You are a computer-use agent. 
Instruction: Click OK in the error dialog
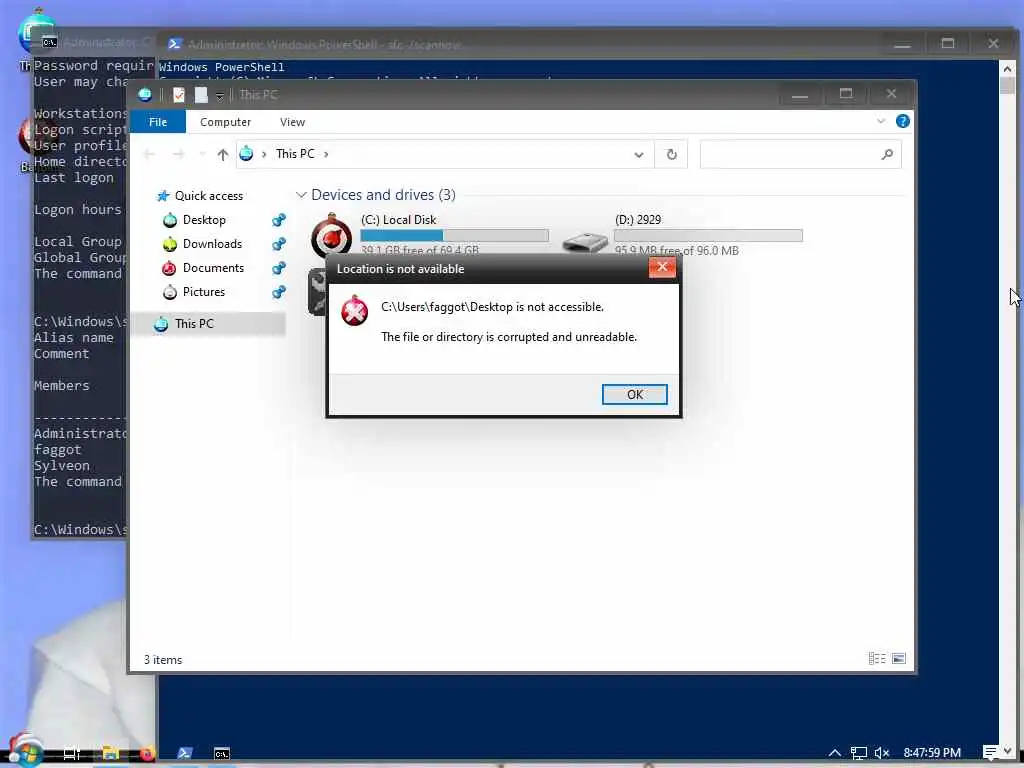click(634, 394)
